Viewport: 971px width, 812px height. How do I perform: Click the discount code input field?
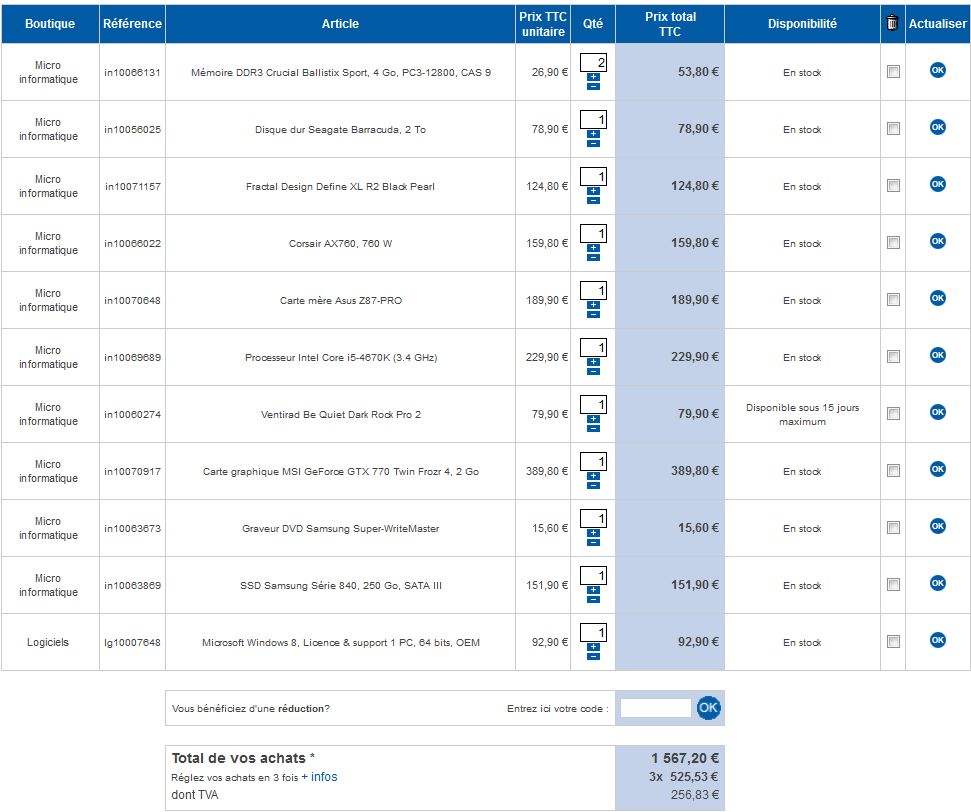click(x=655, y=708)
